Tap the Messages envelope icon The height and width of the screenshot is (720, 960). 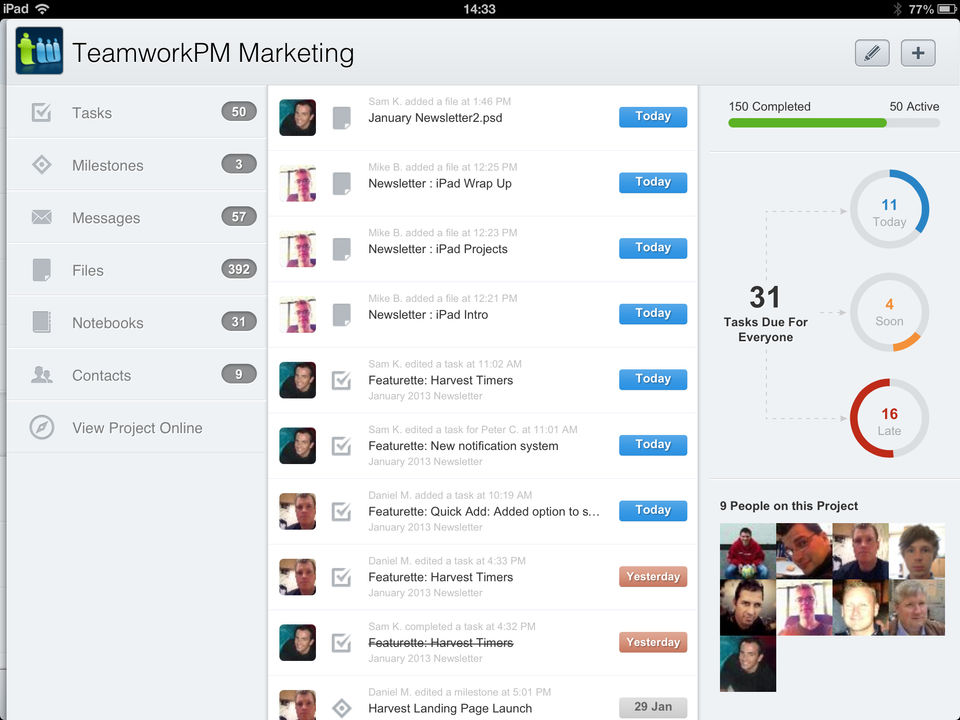(41, 218)
